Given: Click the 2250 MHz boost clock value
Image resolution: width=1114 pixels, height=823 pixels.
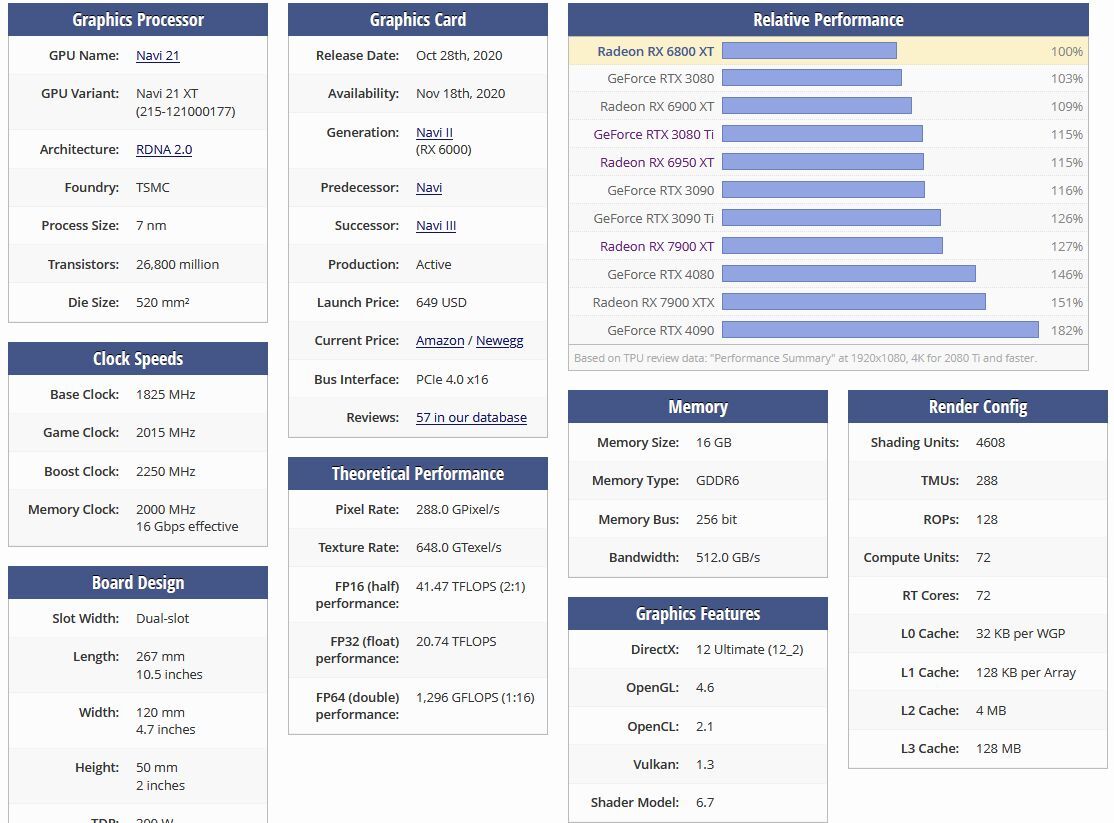Looking at the screenshot, I should coord(166,471).
